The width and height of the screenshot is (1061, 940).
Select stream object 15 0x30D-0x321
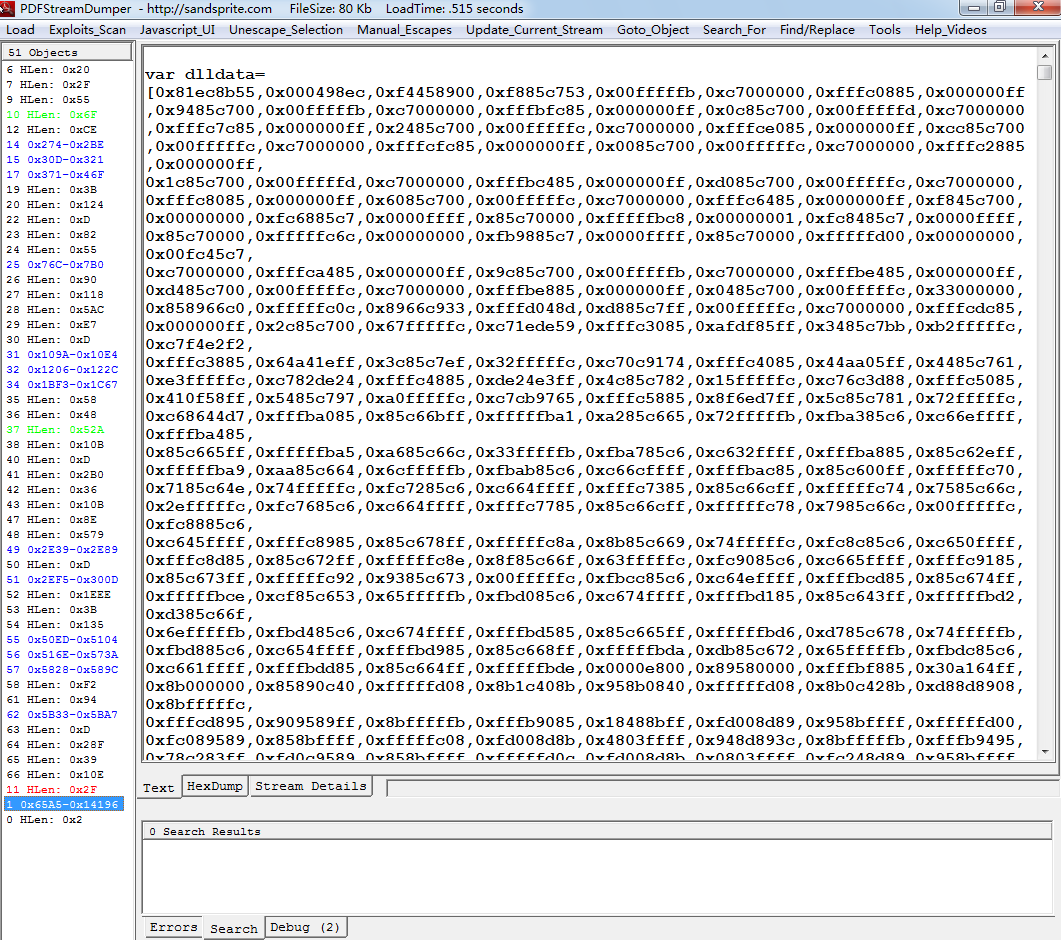click(x=55, y=160)
